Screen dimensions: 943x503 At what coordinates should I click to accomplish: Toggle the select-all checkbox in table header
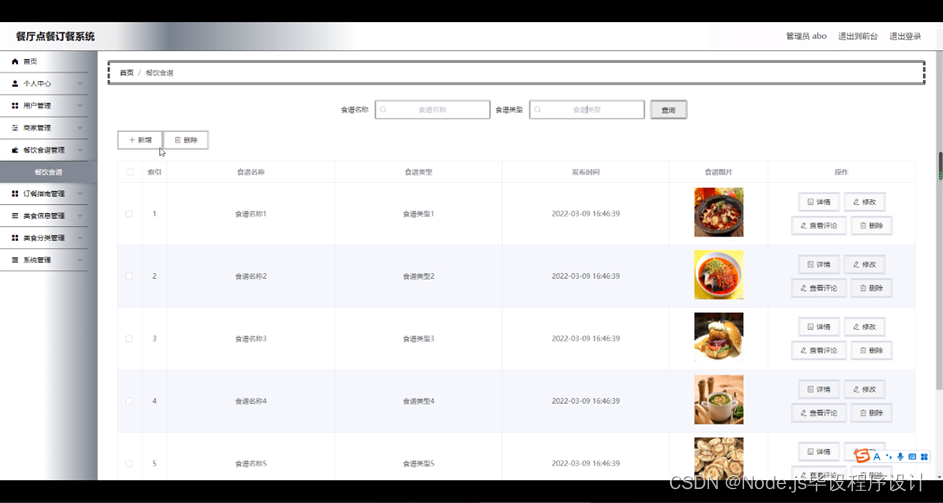click(x=129, y=172)
